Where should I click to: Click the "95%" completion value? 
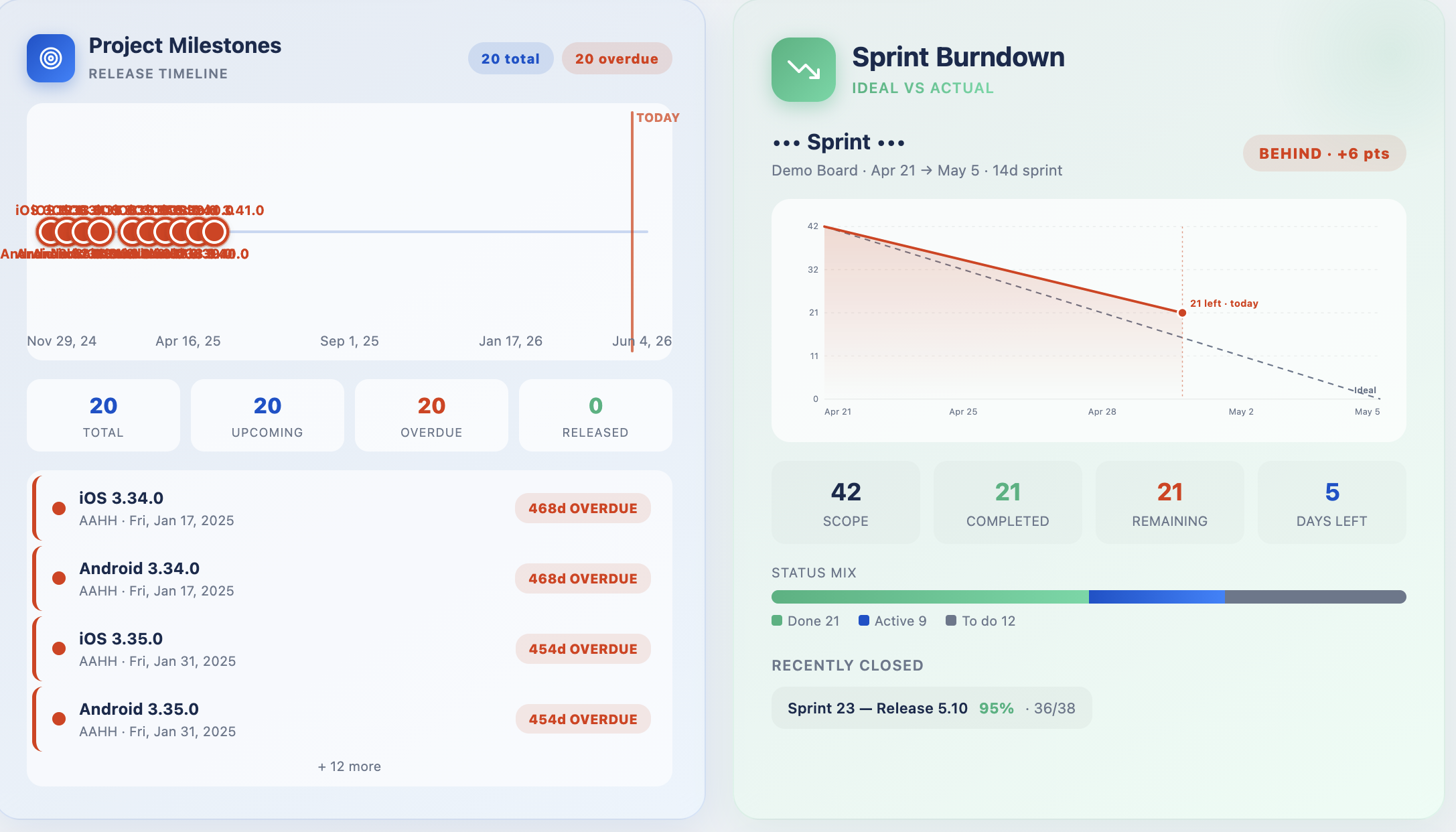pos(997,708)
